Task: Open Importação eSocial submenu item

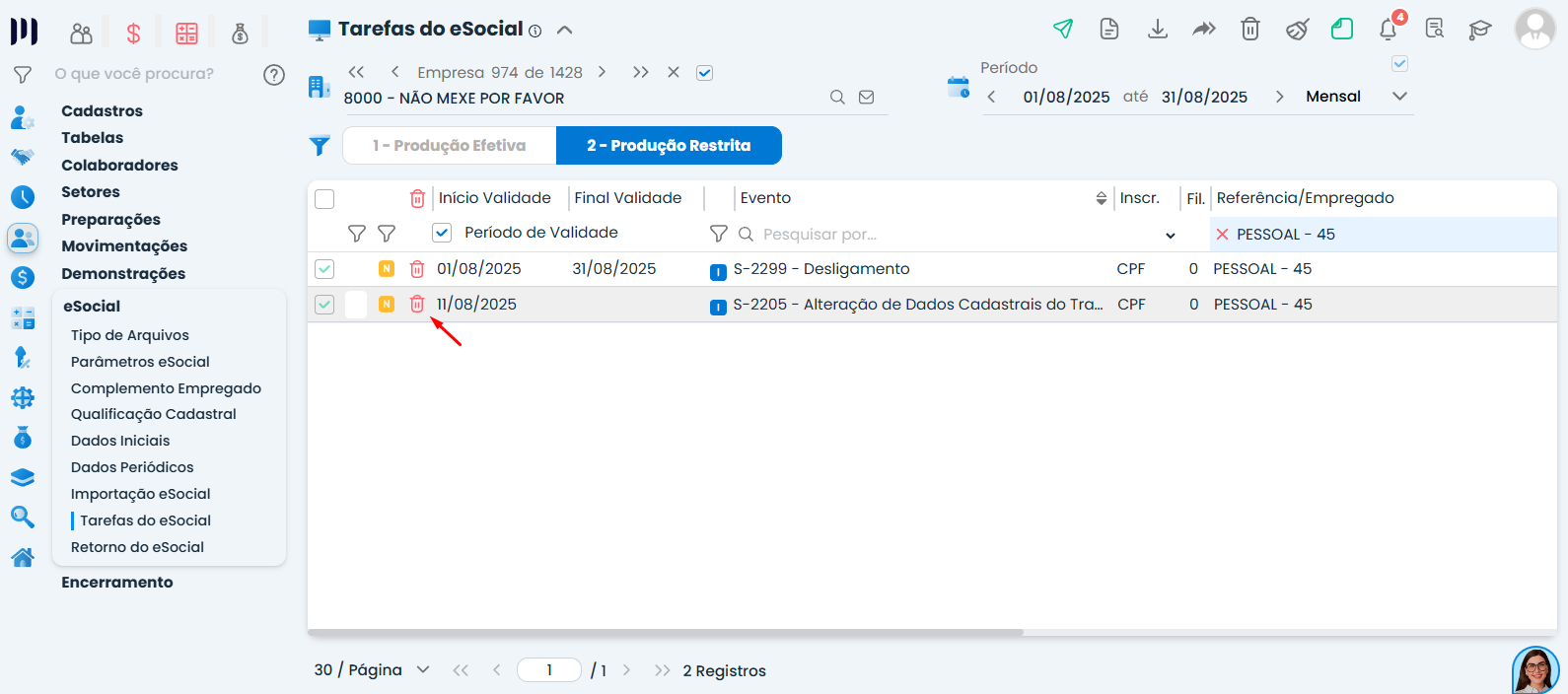Action: [x=140, y=494]
